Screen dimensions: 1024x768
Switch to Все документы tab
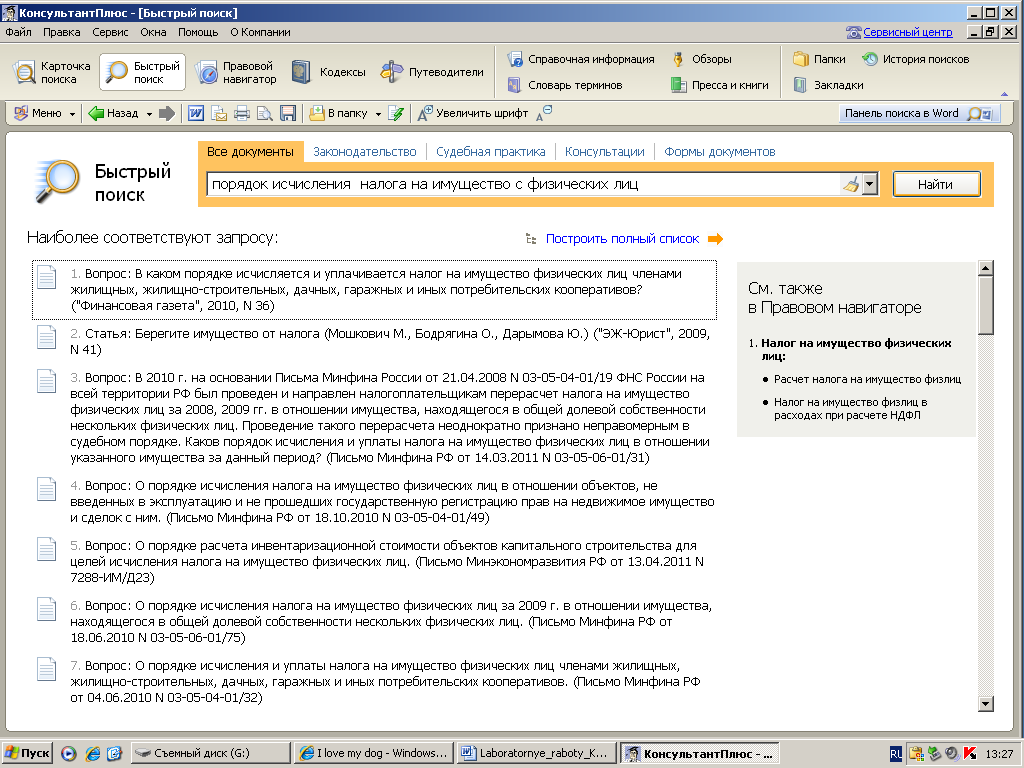250,152
